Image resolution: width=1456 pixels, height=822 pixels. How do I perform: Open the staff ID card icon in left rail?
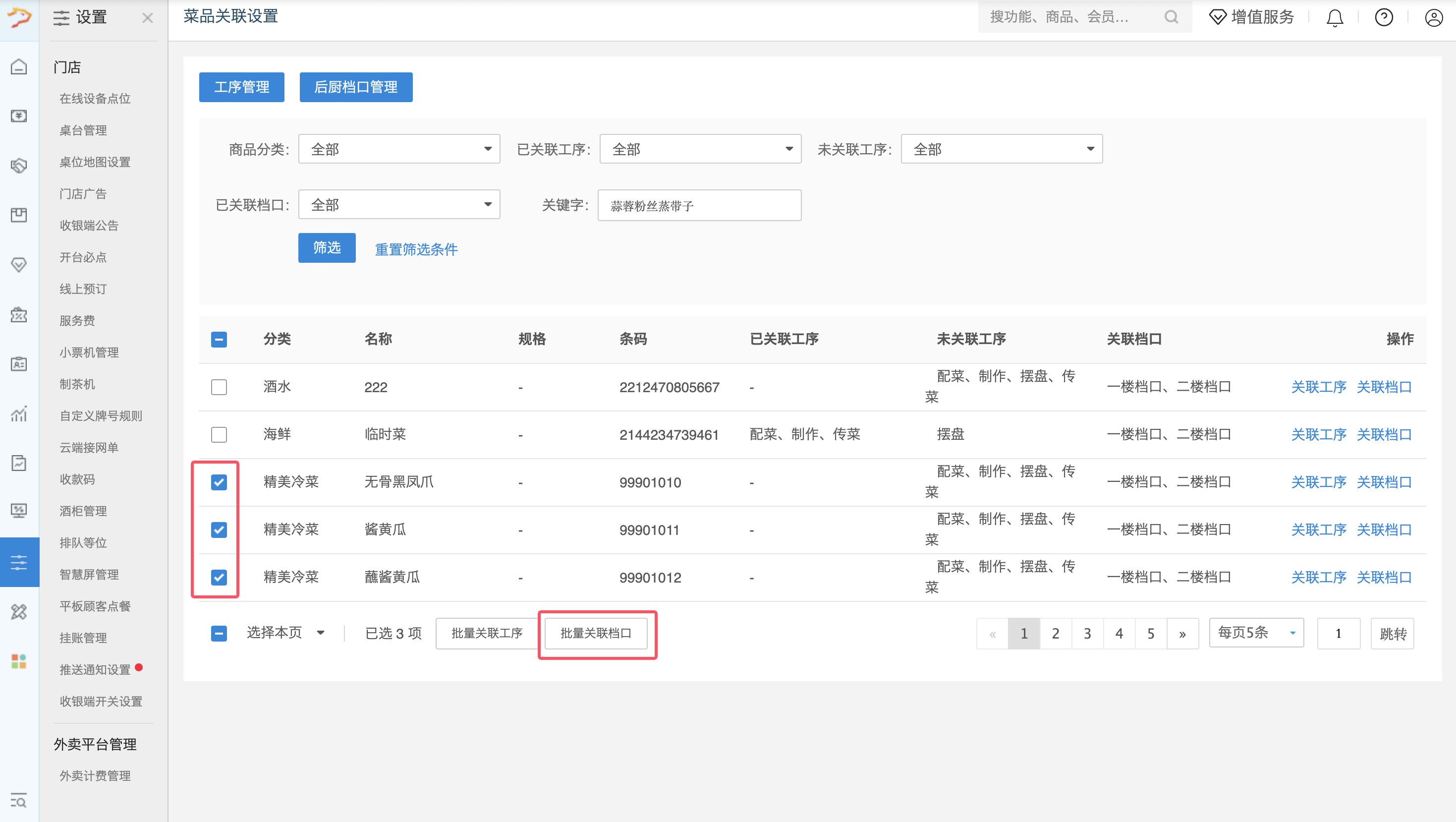[19, 364]
